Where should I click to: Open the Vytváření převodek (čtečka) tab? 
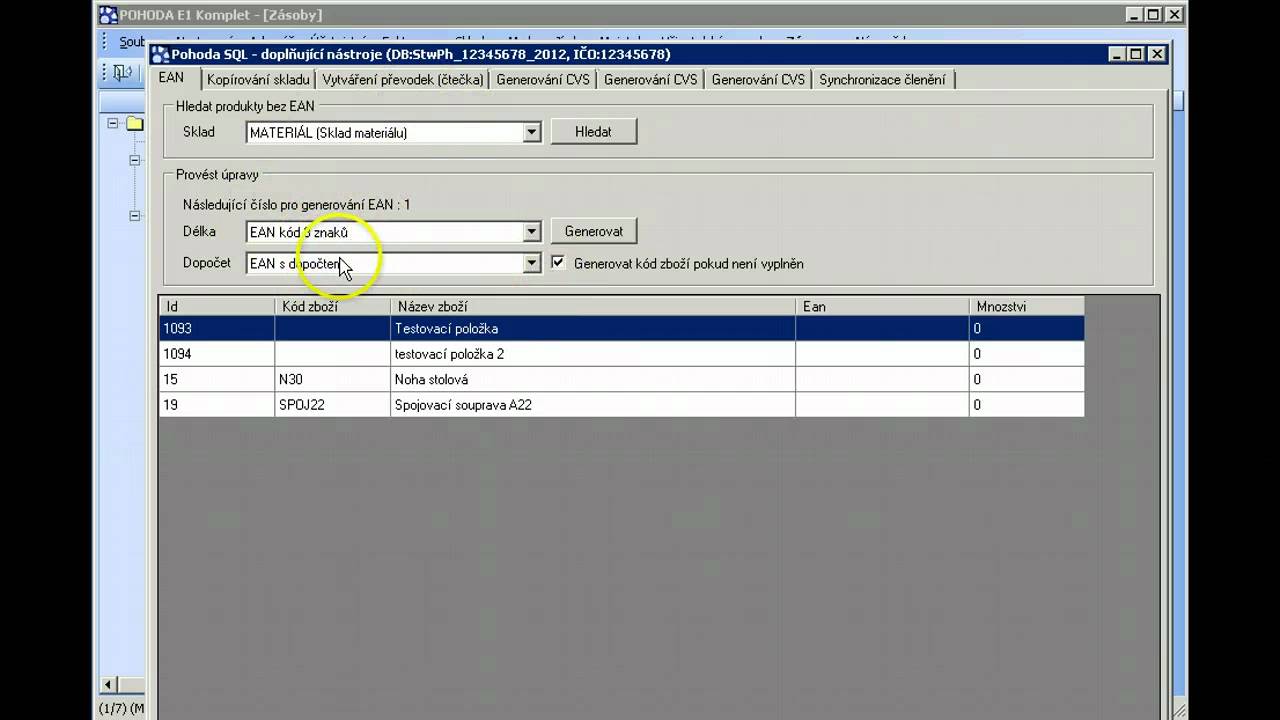[403, 80]
